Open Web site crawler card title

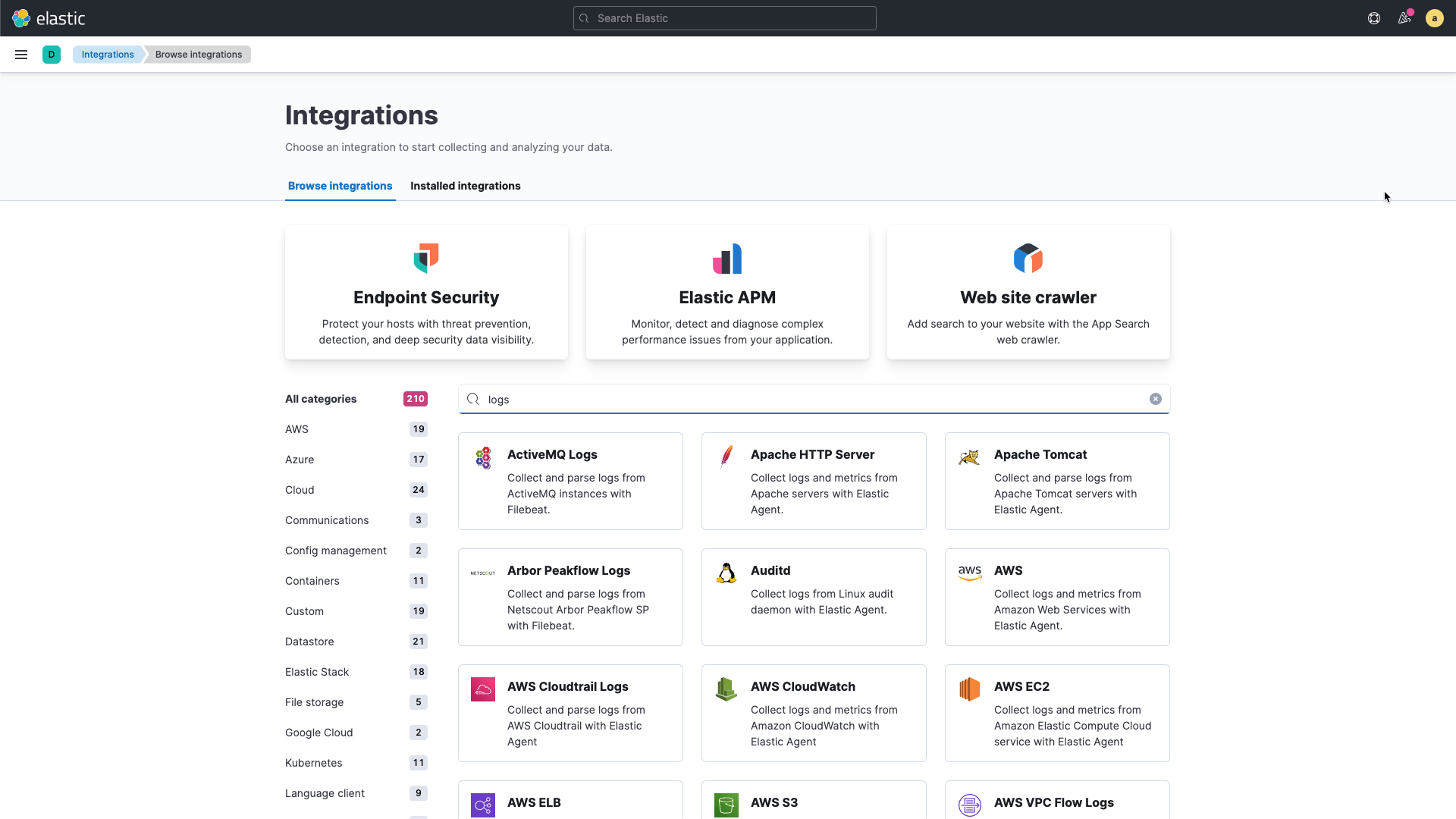click(1028, 297)
